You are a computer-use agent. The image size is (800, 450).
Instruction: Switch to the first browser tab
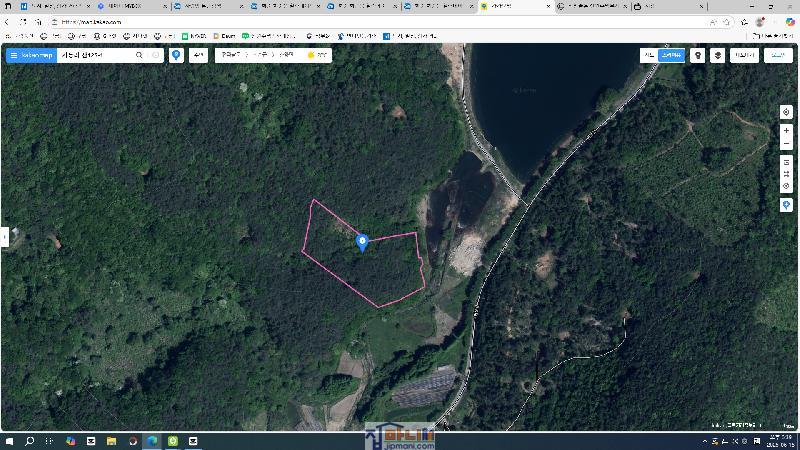click(50, 6)
